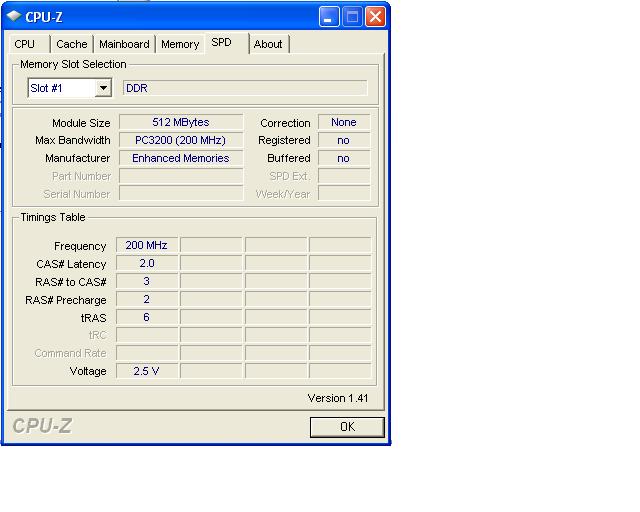Open the About tab

tap(268, 44)
